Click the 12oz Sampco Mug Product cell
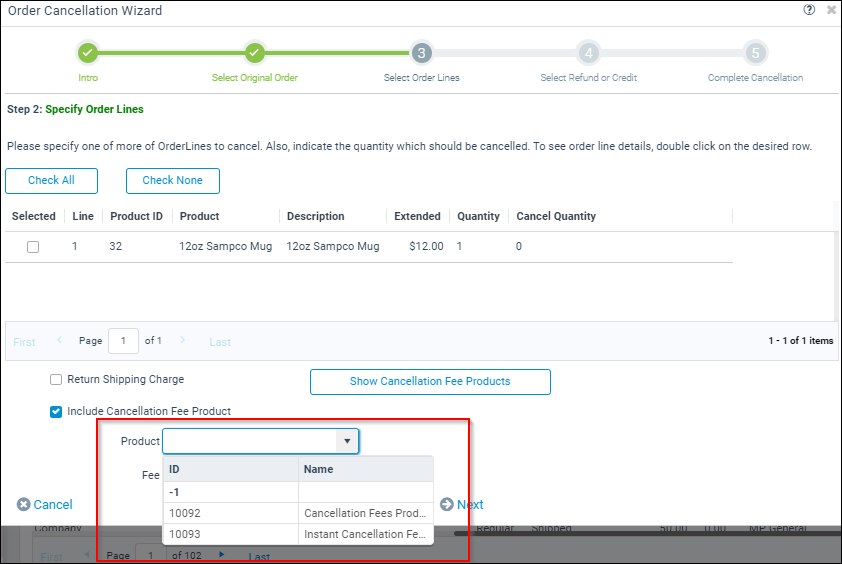 pos(226,246)
